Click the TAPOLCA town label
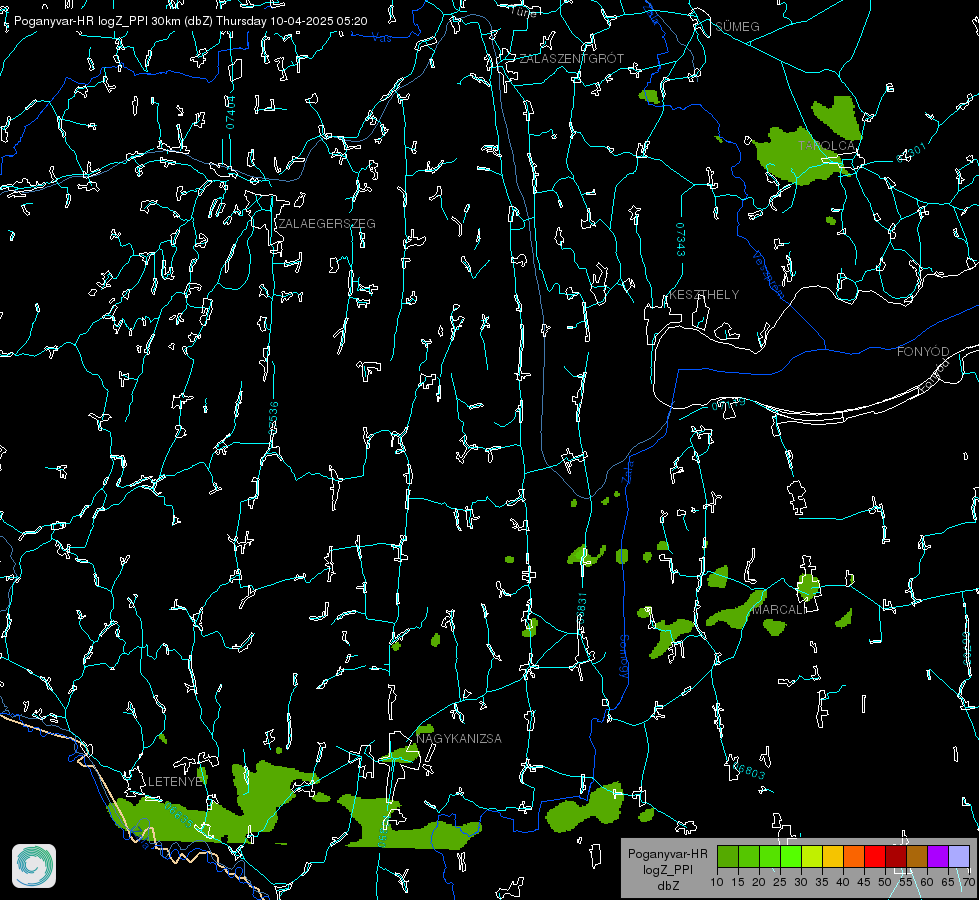Screen dimensions: 979x900 point(827,146)
